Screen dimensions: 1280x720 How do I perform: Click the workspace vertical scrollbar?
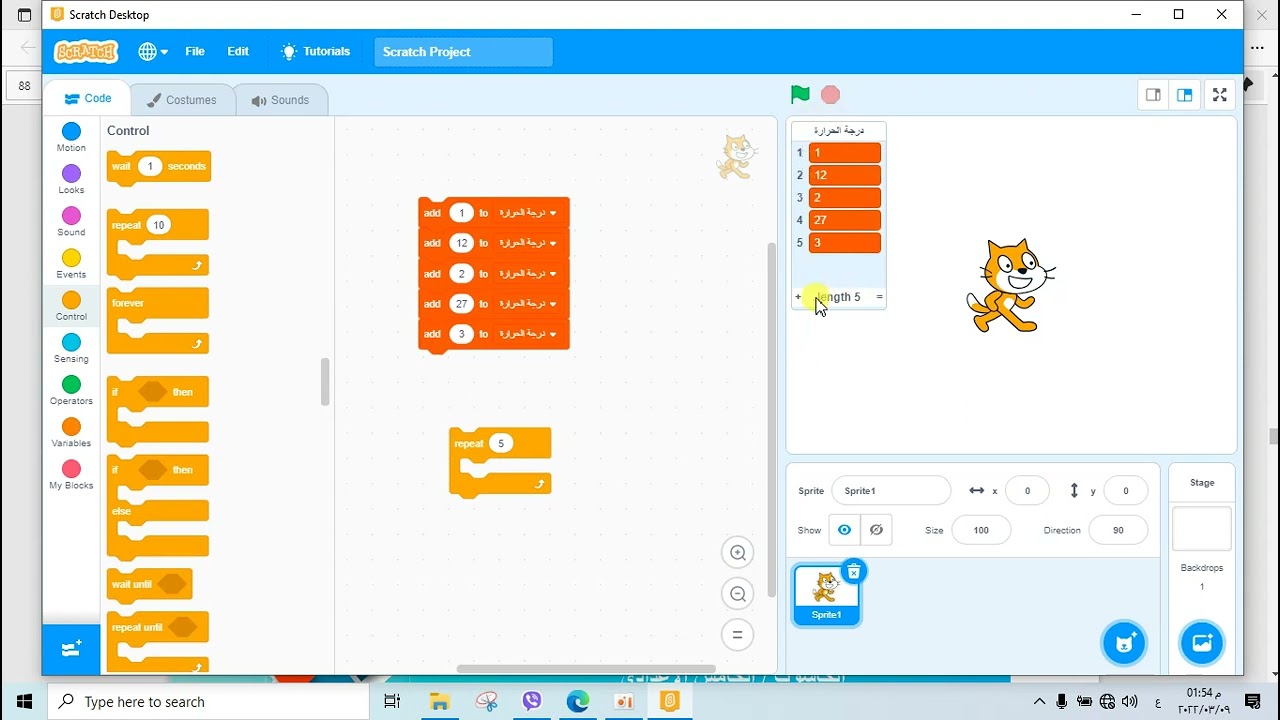771,420
